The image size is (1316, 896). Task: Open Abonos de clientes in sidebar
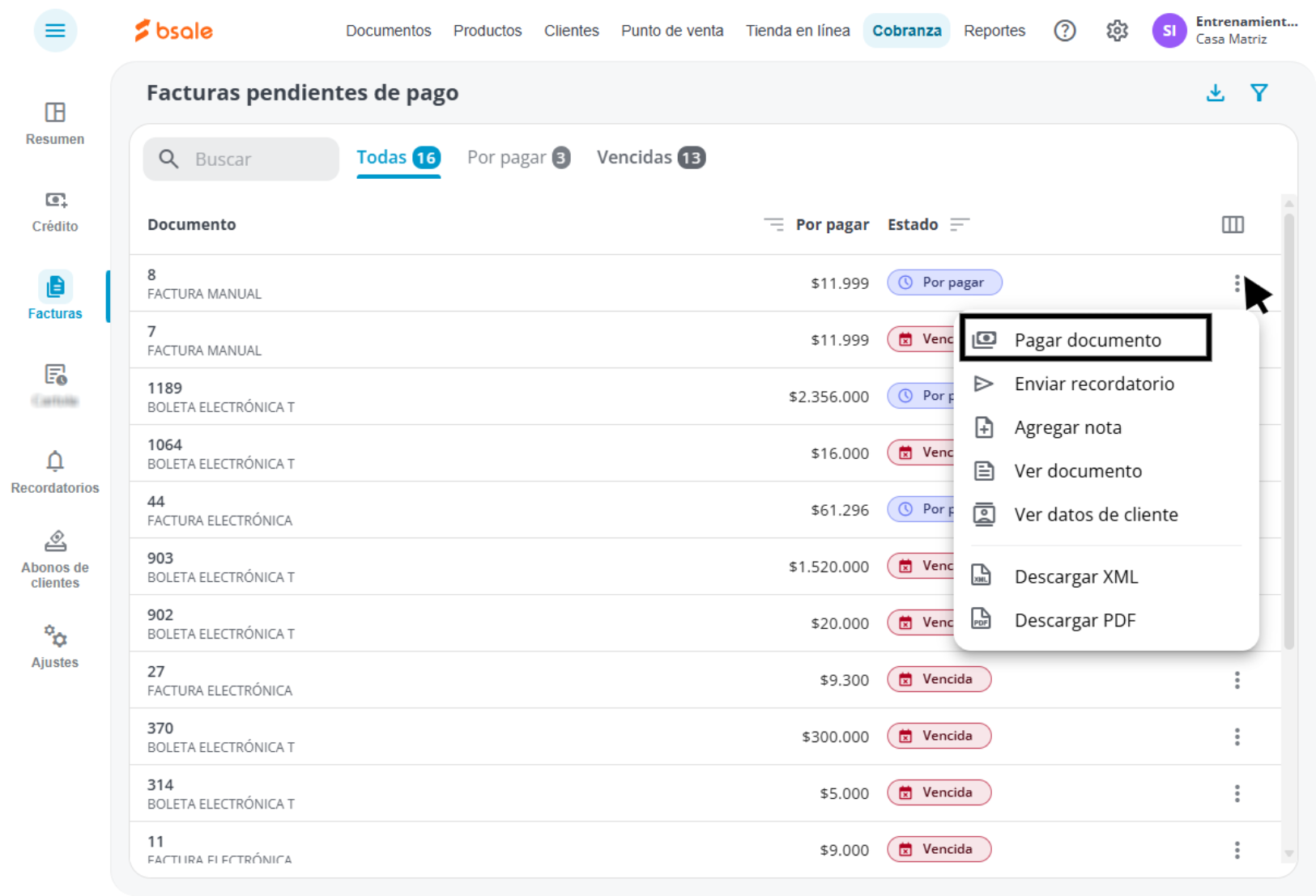pyautogui.click(x=55, y=559)
